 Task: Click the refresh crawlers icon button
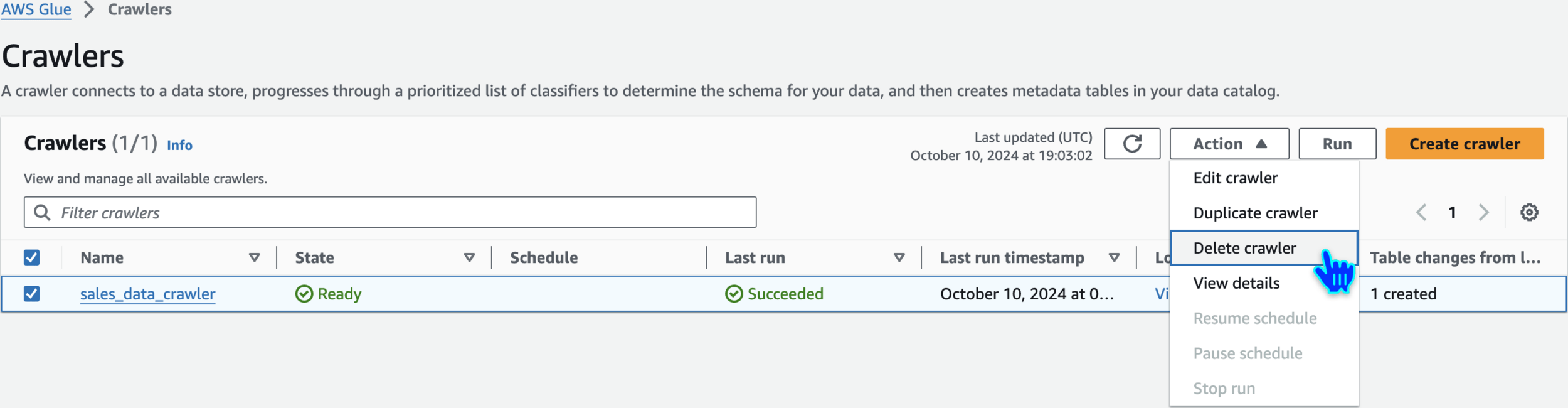pyautogui.click(x=1132, y=144)
